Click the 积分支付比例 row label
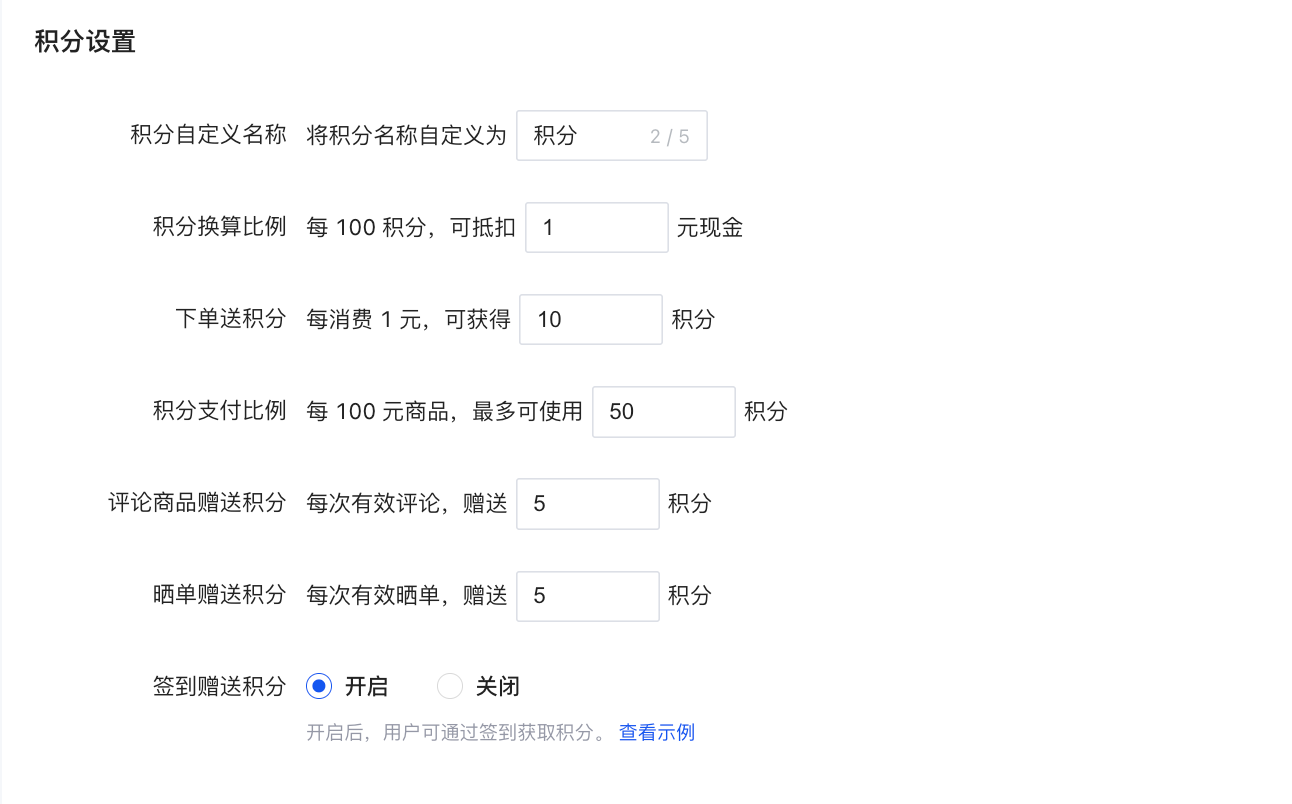This screenshot has height=804, width=1292. point(219,412)
